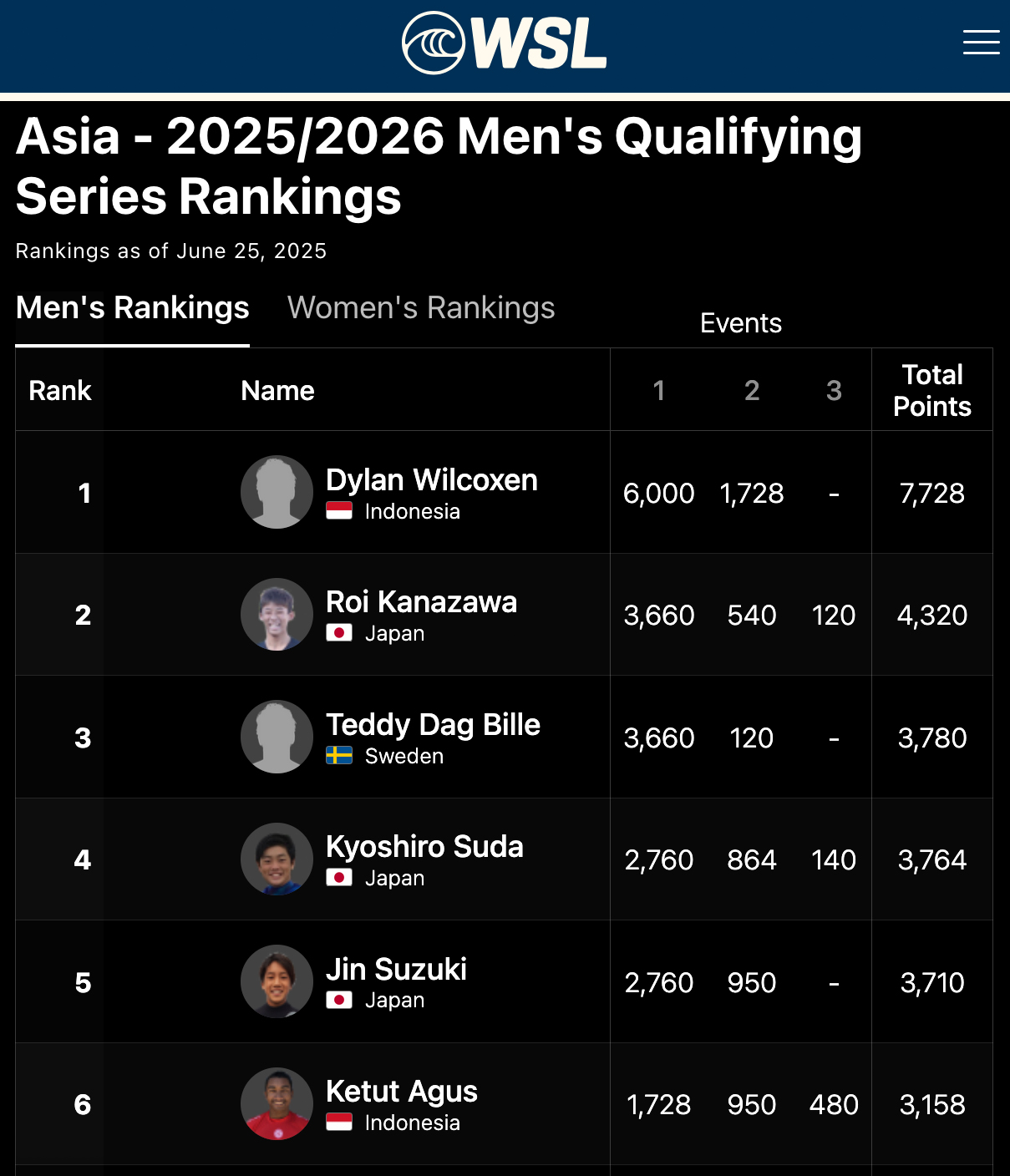Click Ketut Agus's profile photo
Image resolution: width=1010 pixels, height=1176 pixels.
277,1104
